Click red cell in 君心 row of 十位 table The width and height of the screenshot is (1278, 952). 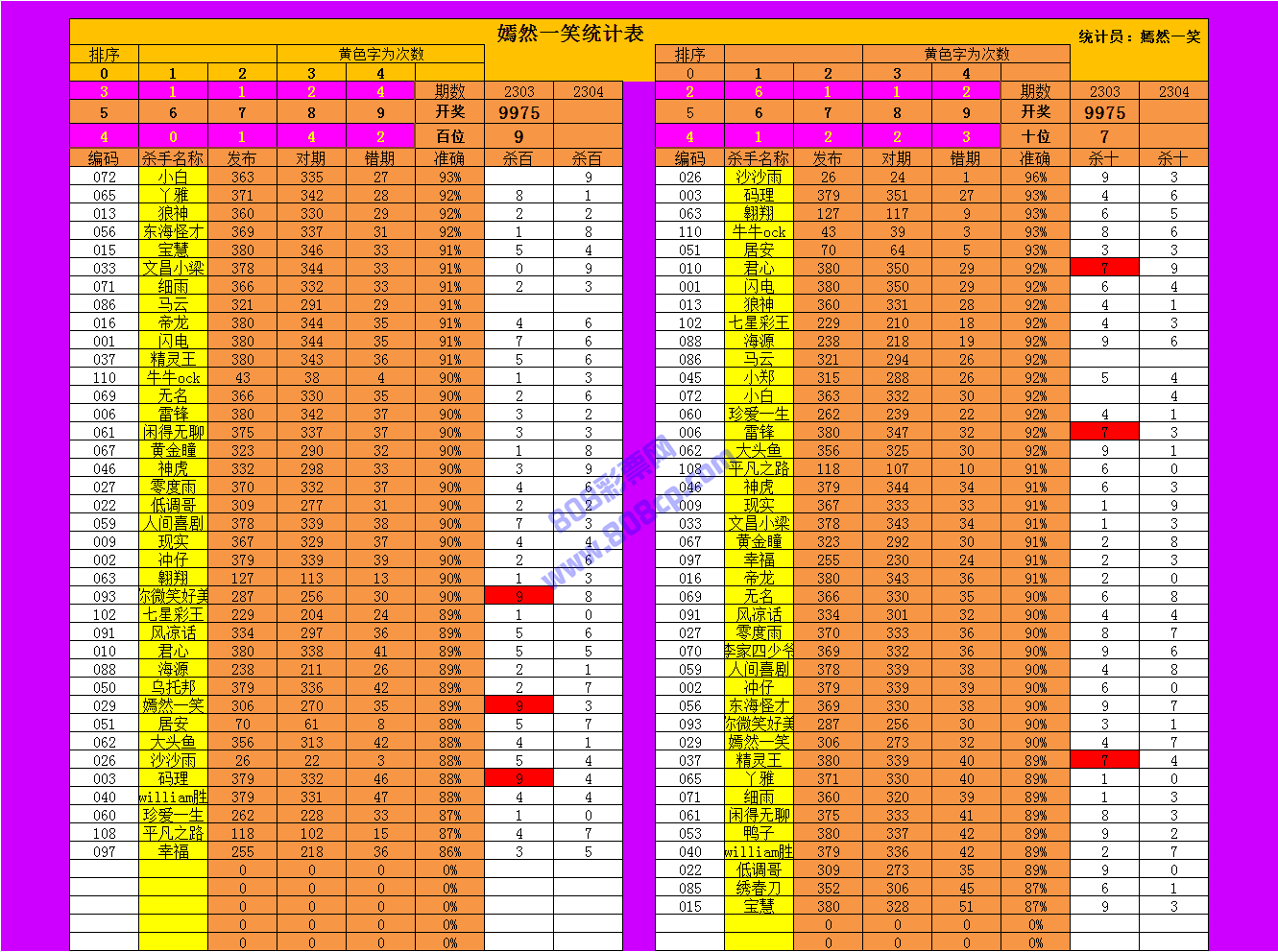(1104, 268)
